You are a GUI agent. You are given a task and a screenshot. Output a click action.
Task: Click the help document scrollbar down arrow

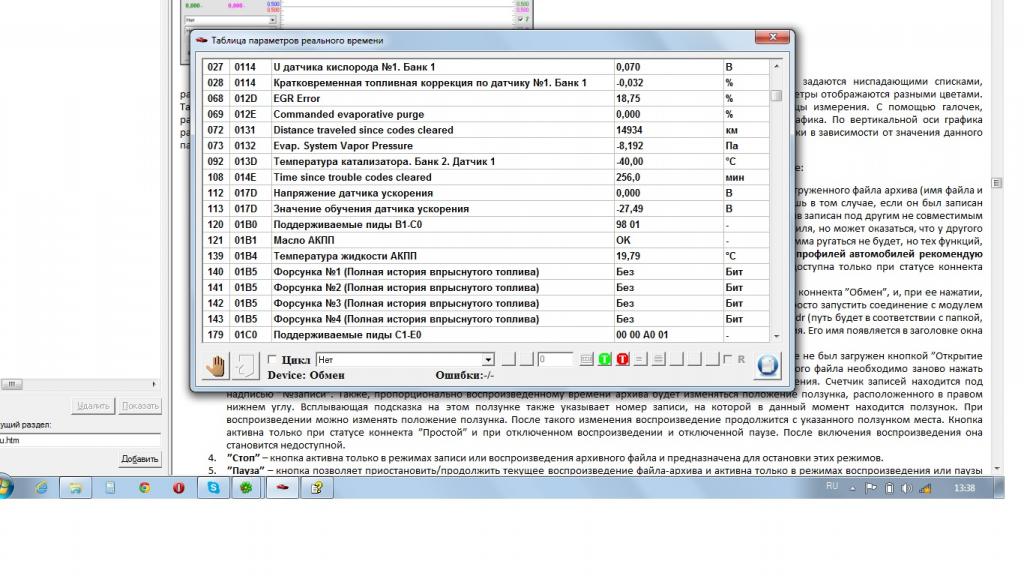[997, 469]
